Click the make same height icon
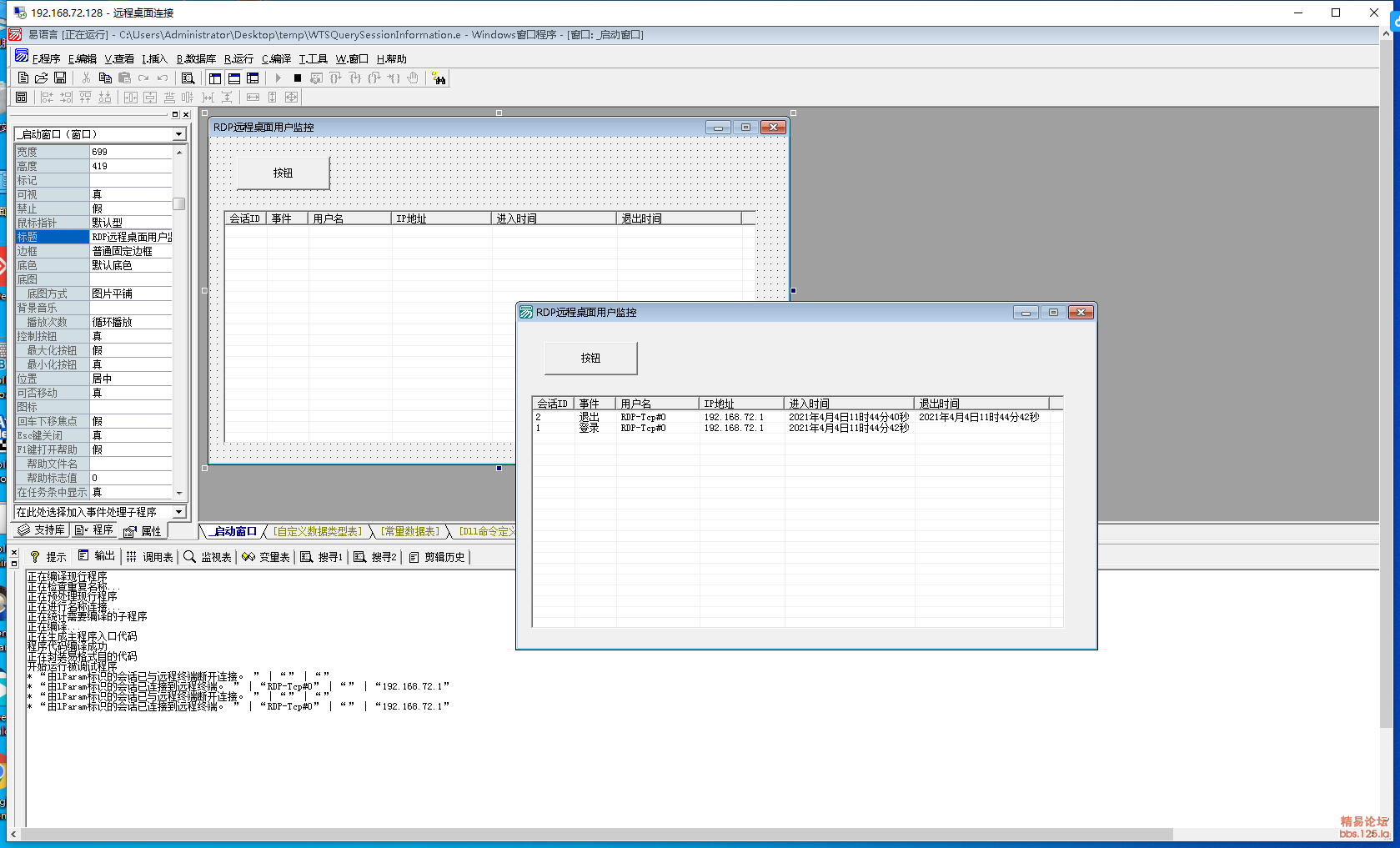Viewport: 1400px width, 848px height. pos(272,97)
